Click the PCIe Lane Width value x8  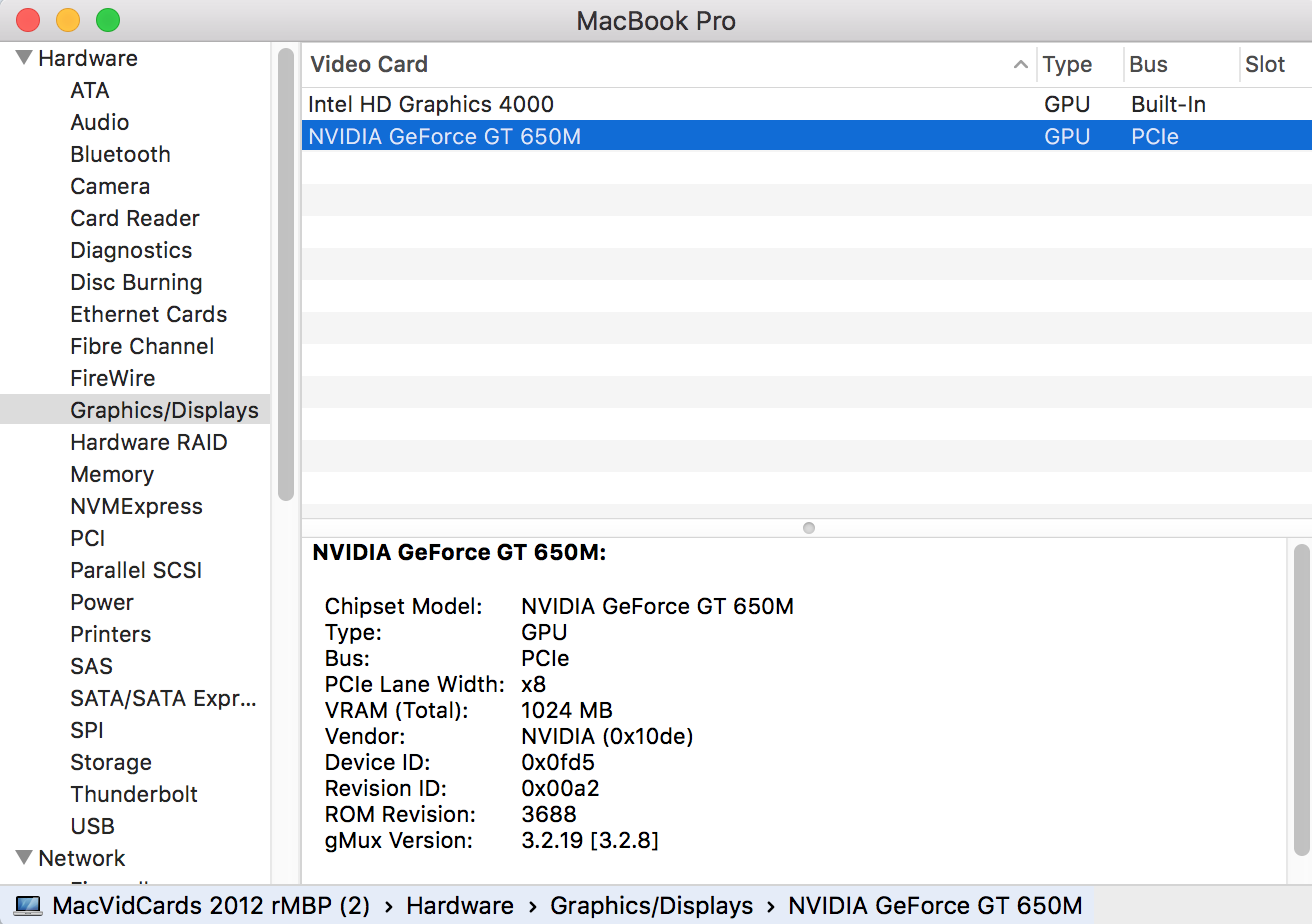click(x=534, y=684)
